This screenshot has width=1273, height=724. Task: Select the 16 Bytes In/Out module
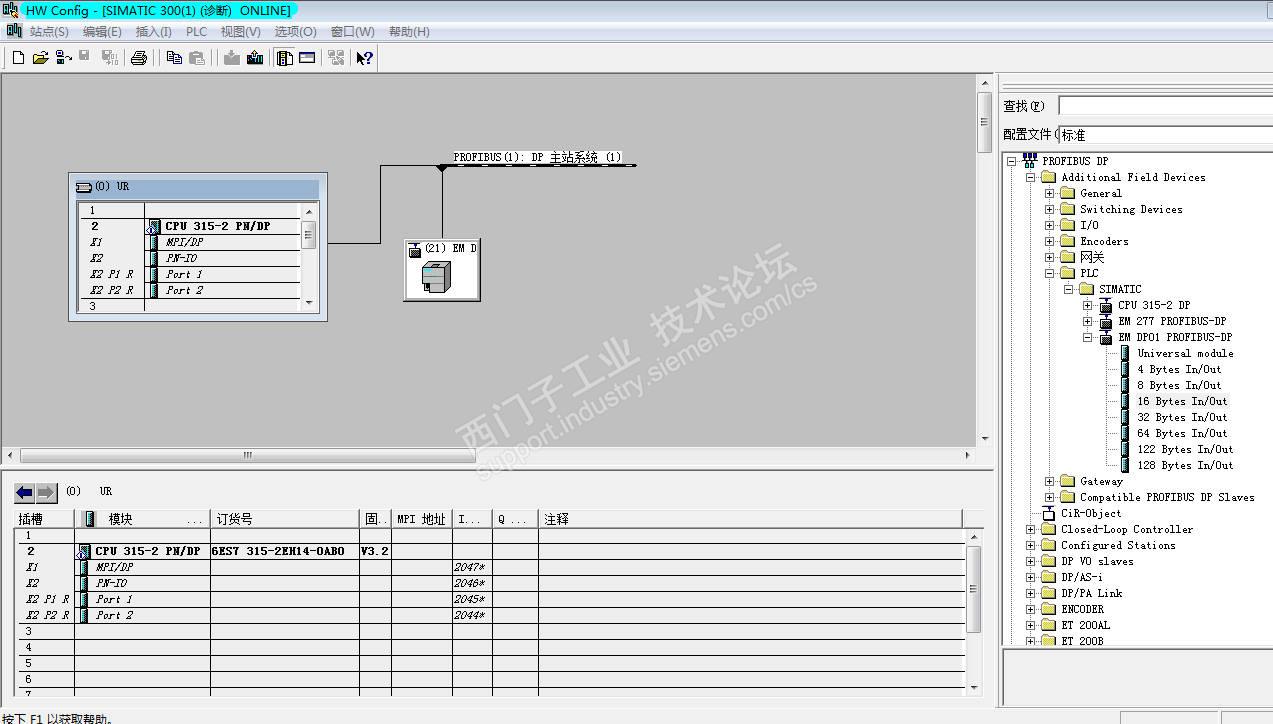[1181, 401]
